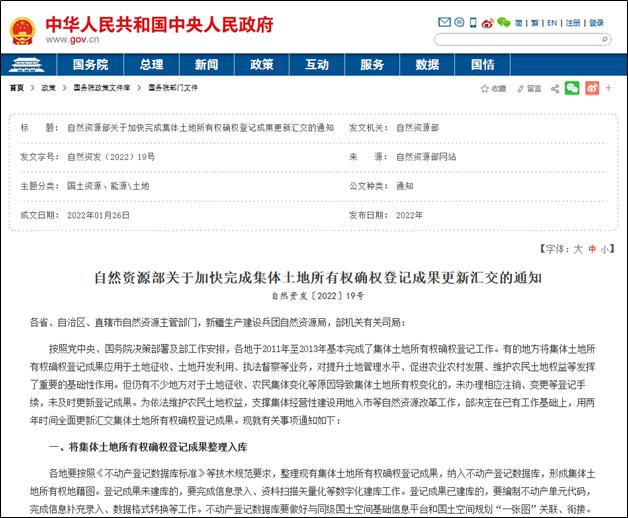Click the Weibo icon in top header
This screenshot has width=628, height=518.
tap(487, 23)
